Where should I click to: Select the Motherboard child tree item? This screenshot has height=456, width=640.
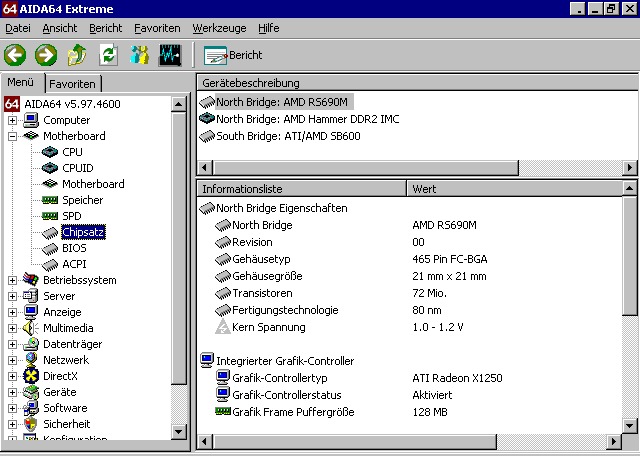[93, 184]
